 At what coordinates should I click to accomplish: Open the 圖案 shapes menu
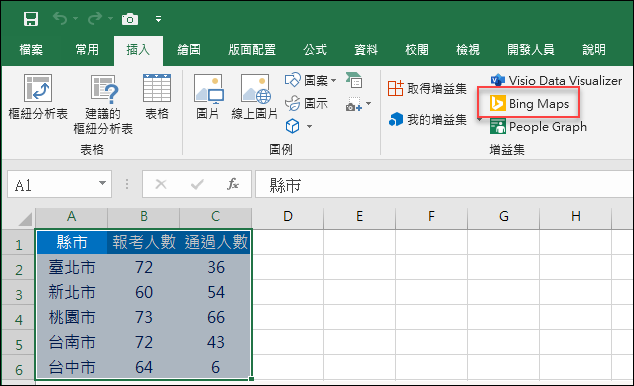coord(310,80)
